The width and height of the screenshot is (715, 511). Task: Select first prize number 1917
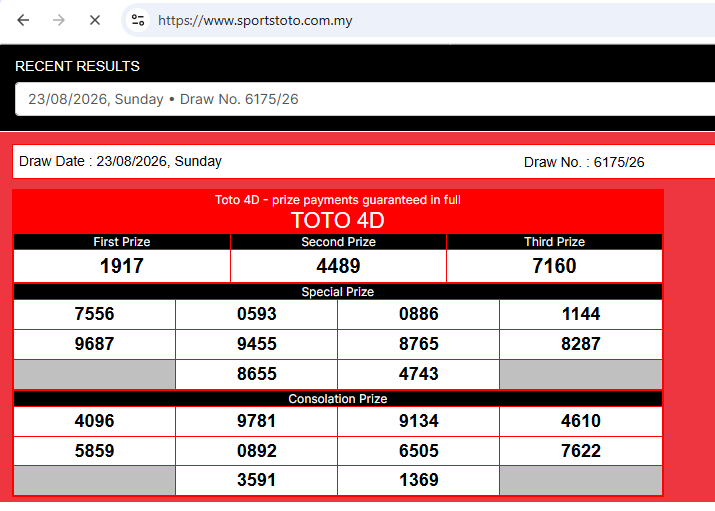point(122,266)
